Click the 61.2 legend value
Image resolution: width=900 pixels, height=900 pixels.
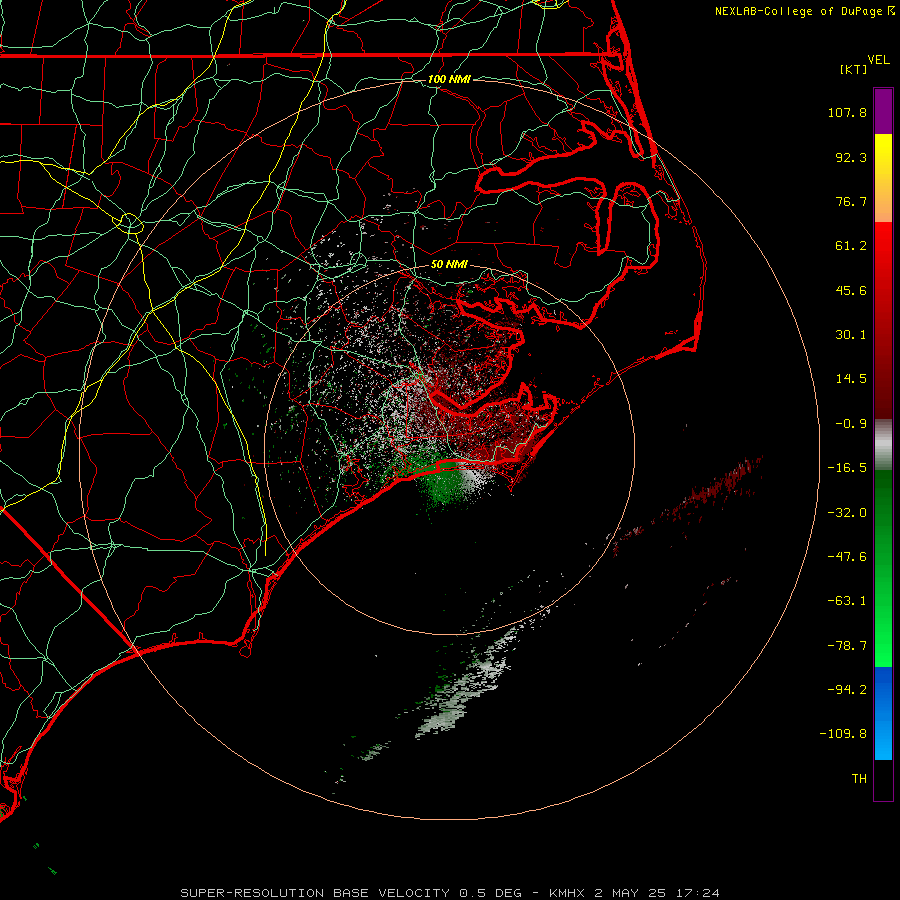pyautogui.click(x=851, y=246)
